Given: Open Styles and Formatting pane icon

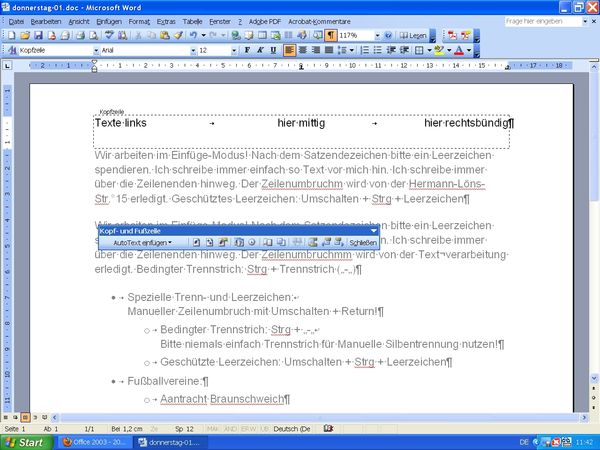Looking at the screenshot, I should [12, 50].
